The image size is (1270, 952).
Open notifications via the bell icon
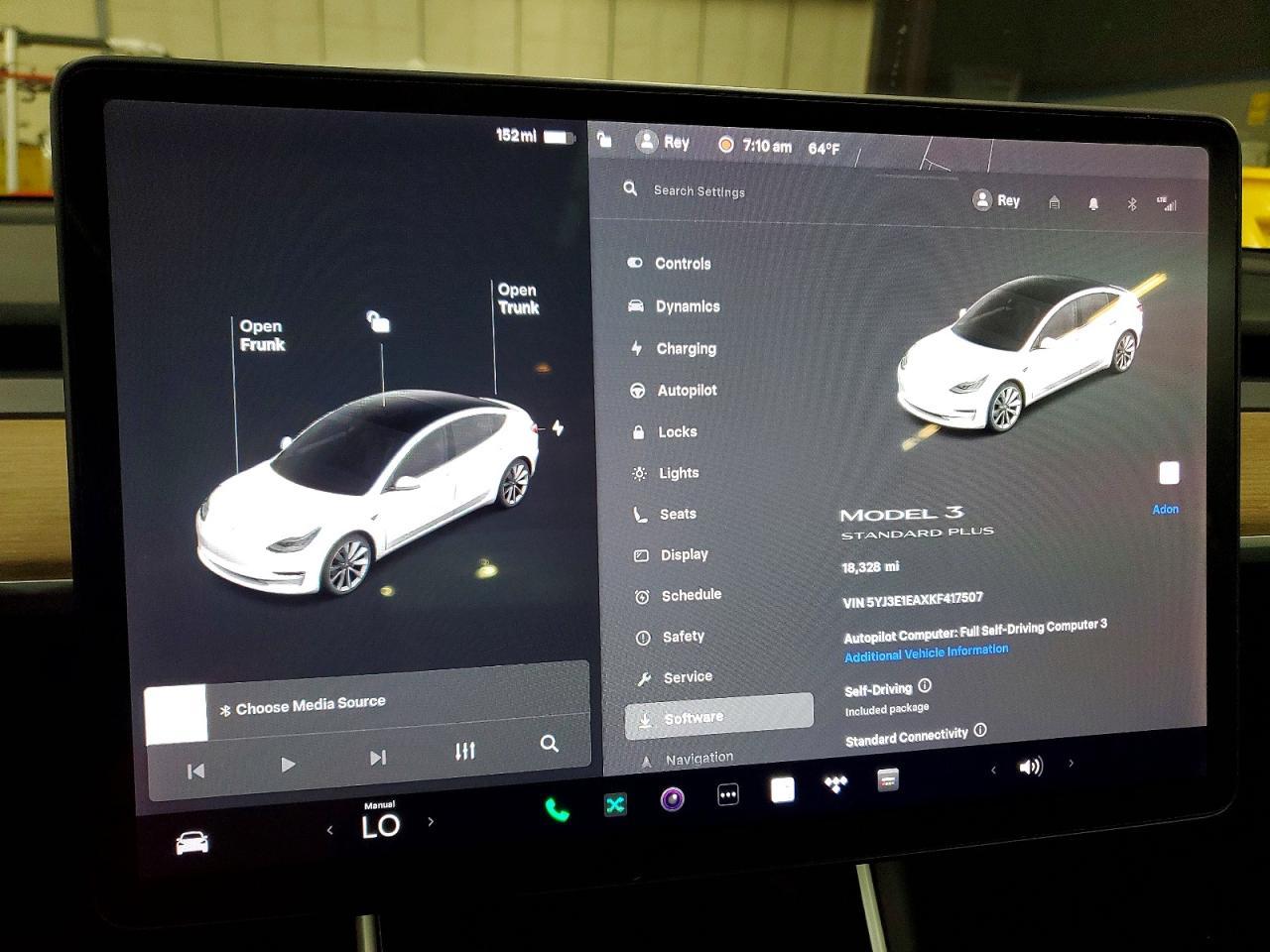(1093, 203)
